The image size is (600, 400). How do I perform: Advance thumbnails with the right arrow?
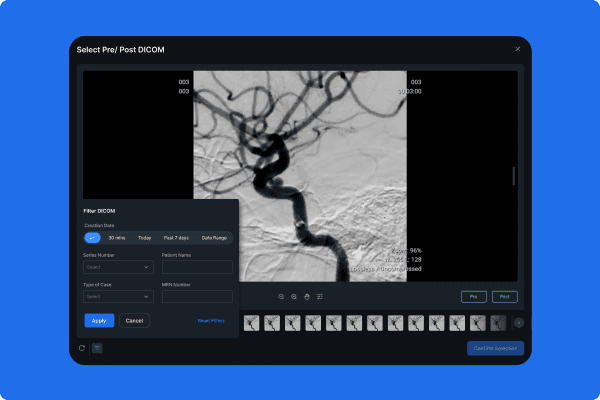[x=518, y=323]
